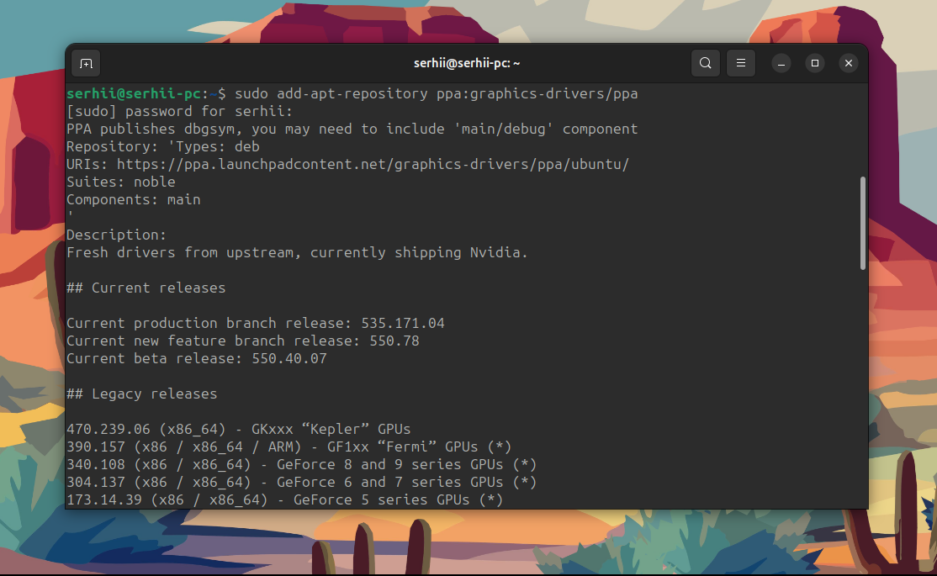937x576 pixels.
Task: Click the 340.108 GeForce 8 and 9 line
Action: pyautogui.click(x=301, y=464)
